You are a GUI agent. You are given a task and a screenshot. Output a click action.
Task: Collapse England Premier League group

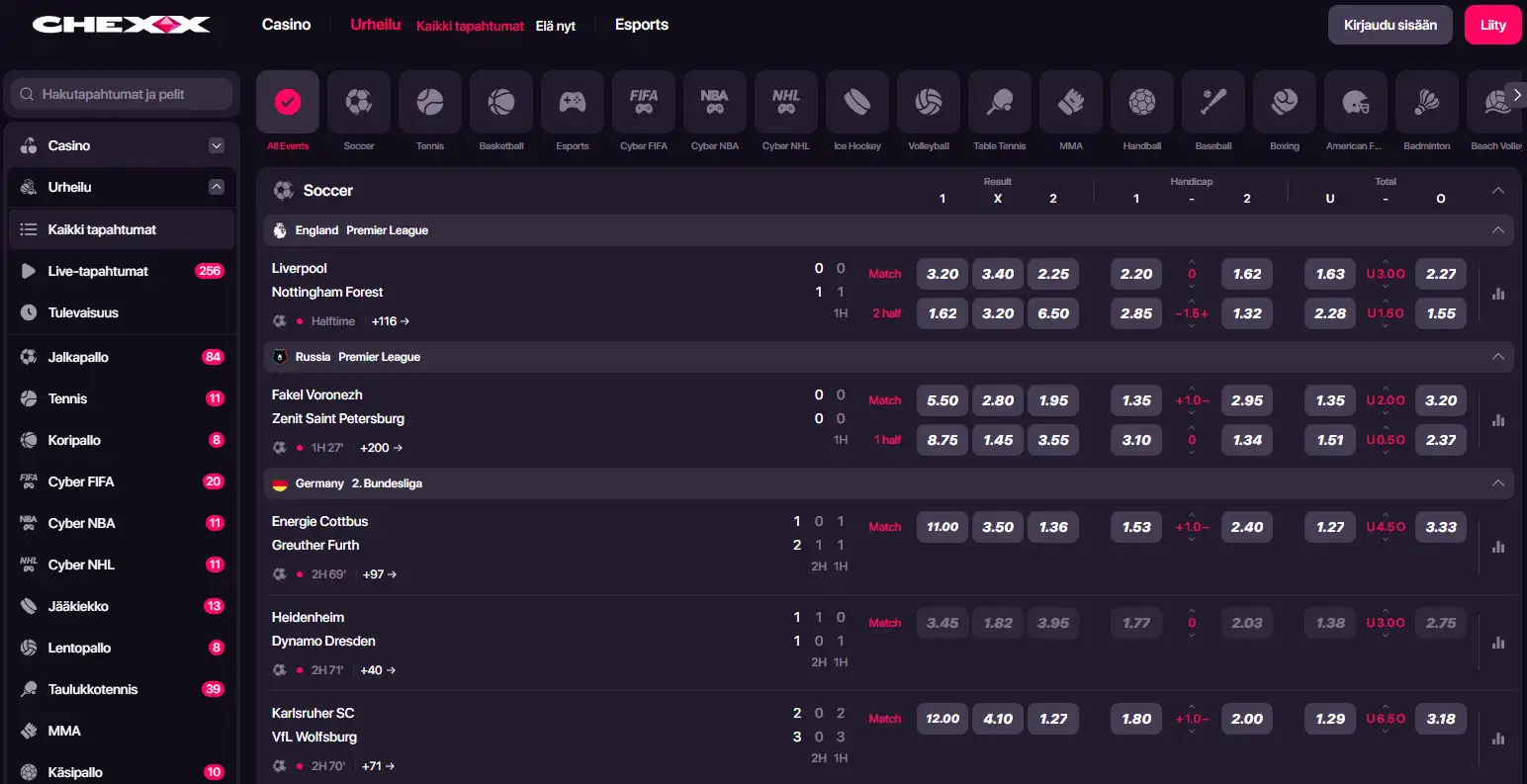click(x=1498, y=230)
